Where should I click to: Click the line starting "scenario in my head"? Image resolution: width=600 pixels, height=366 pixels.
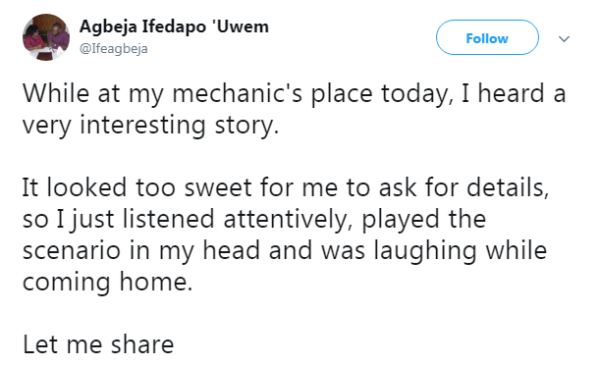(284, 251)
